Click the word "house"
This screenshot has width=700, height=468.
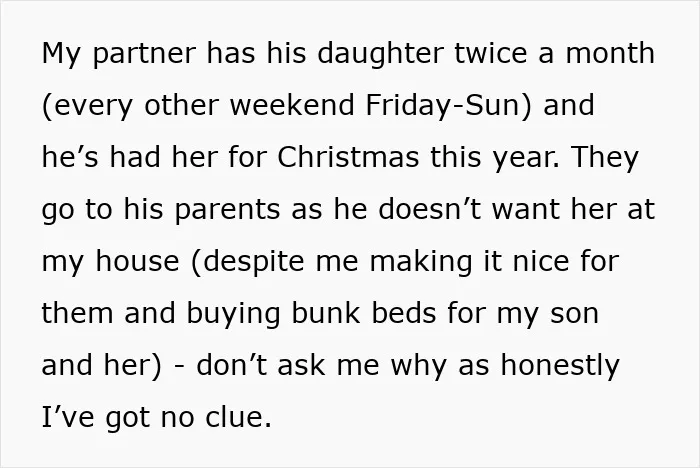coord(138,261)
